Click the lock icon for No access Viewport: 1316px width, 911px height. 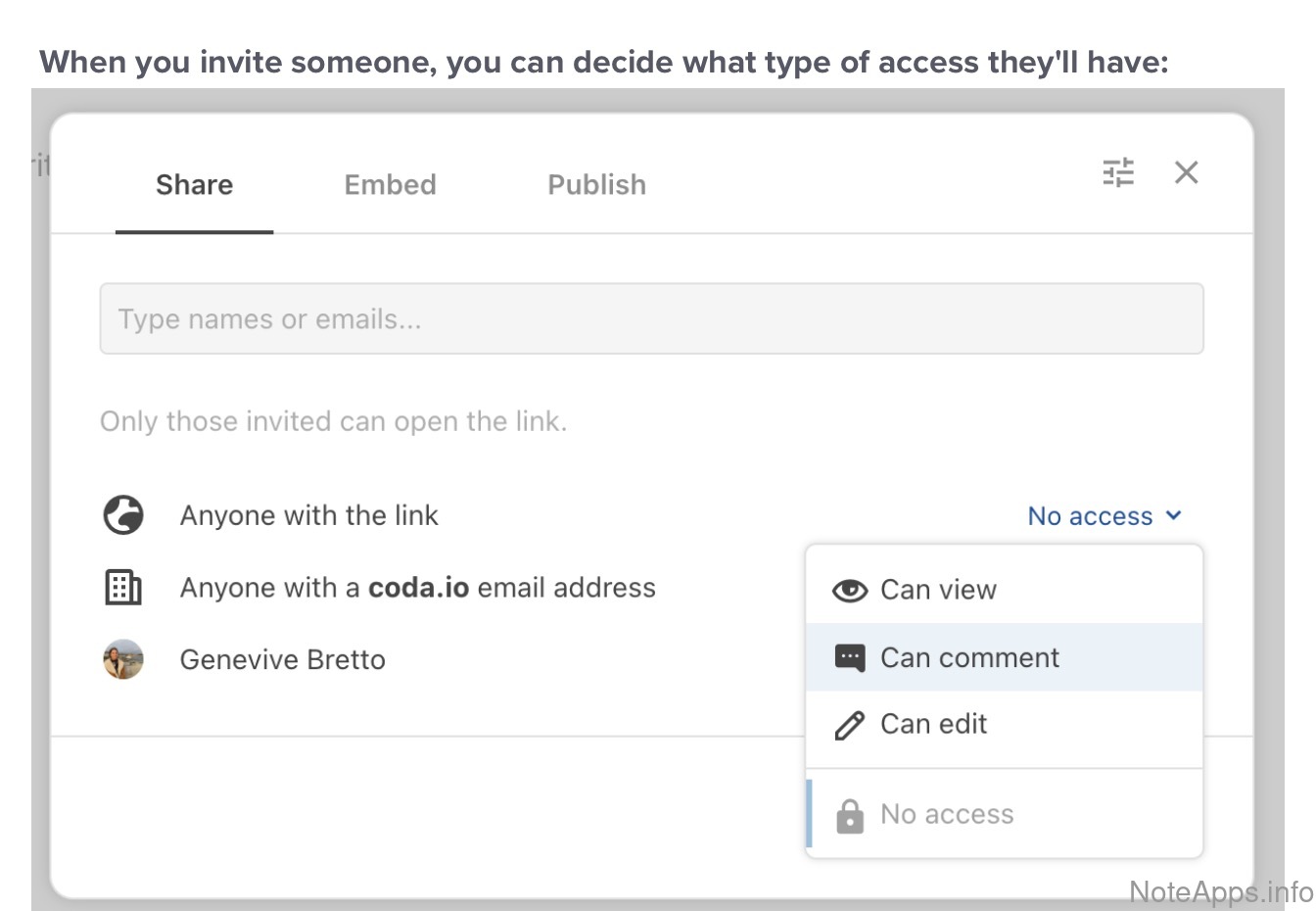coord(849,815)
